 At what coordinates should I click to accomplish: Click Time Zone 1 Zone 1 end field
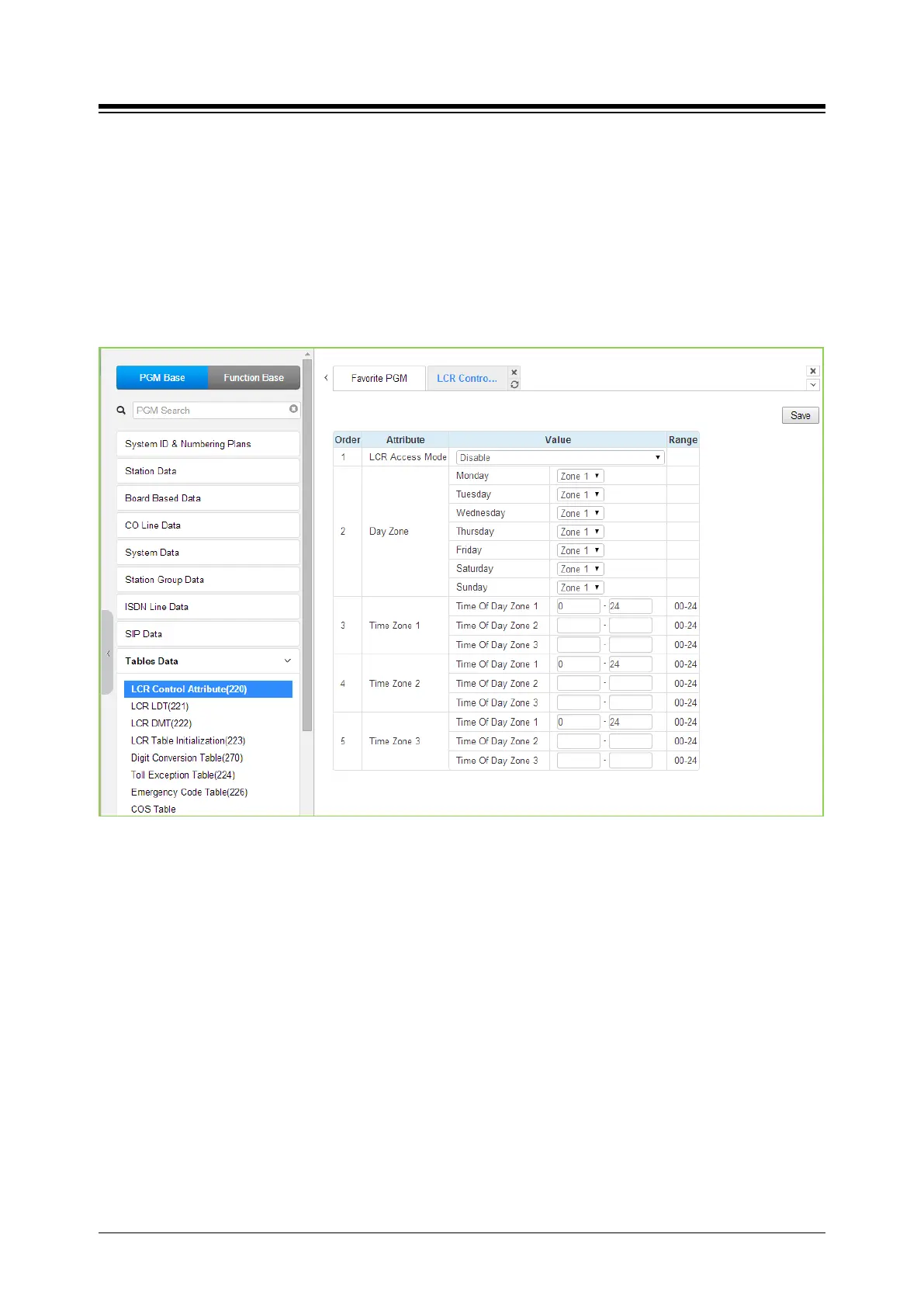[631, 606]
